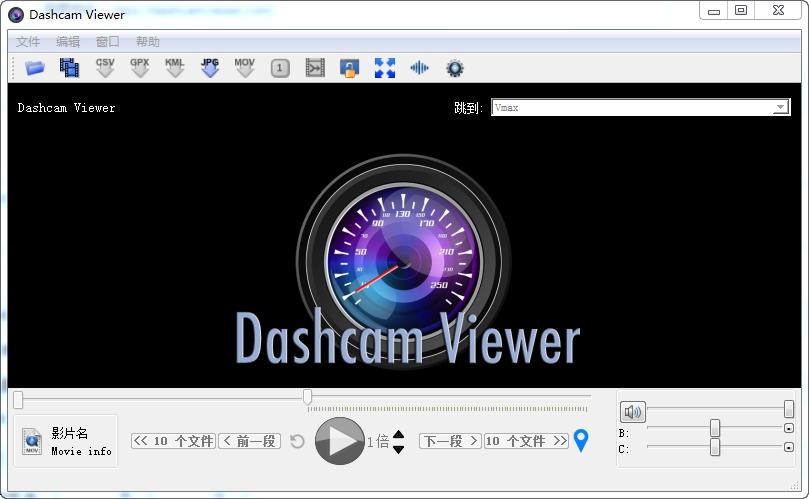Click the merge film clip icon
The image size is (809, 499).
315,68
